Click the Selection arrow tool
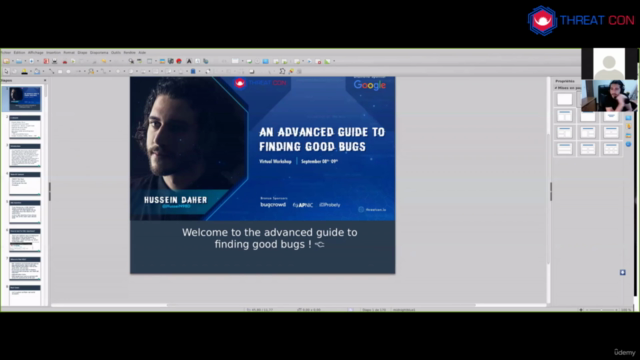Image resolution: width=640 pixels, height=360 pixels. 7,71
